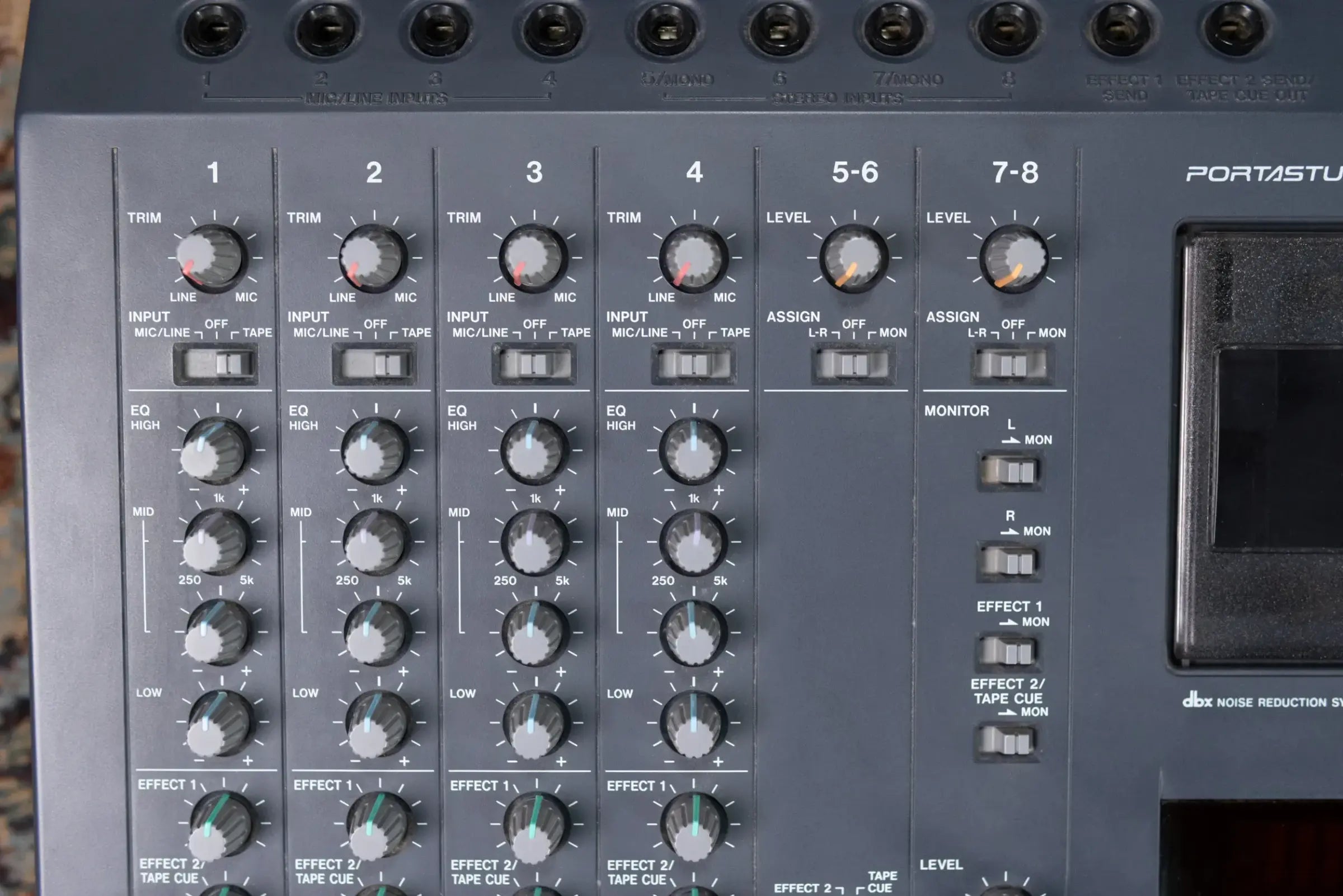The image size is (1343, 896).
Task: Click the input jack labeled 6
Action: point(780,28)
